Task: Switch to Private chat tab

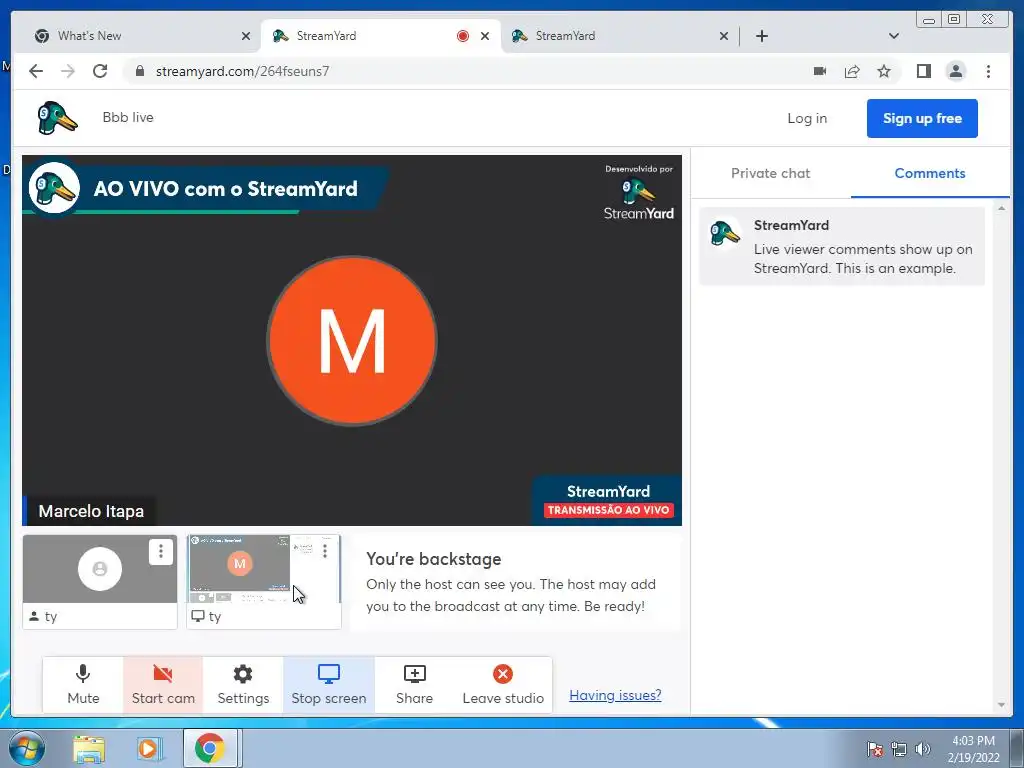Action: tap(770, 173)
